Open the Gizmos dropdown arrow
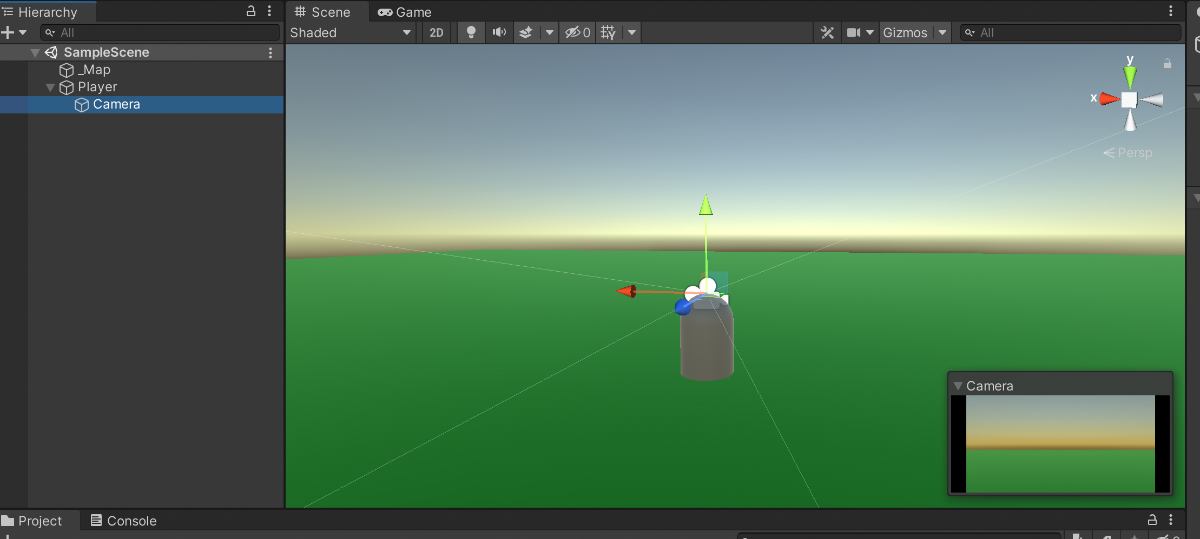The image size is (1200, 539). pyautogui.click(x=941, y=32)
